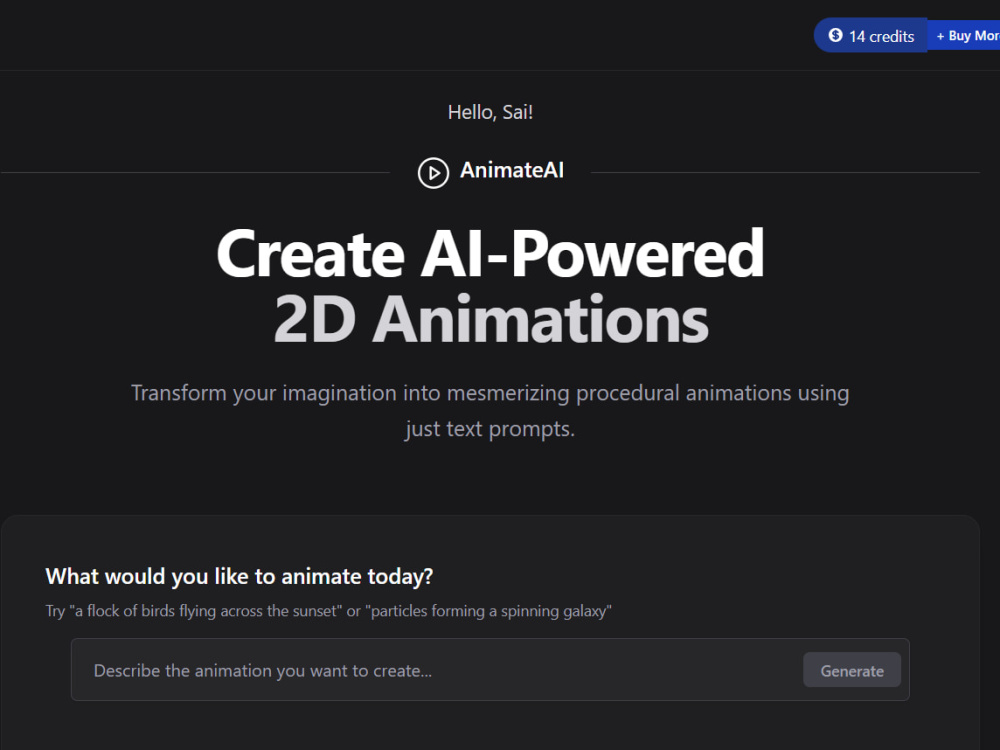The image size is (1000, 750).
Task: Click the What would you like to animate today? heading
Action: 239,577
